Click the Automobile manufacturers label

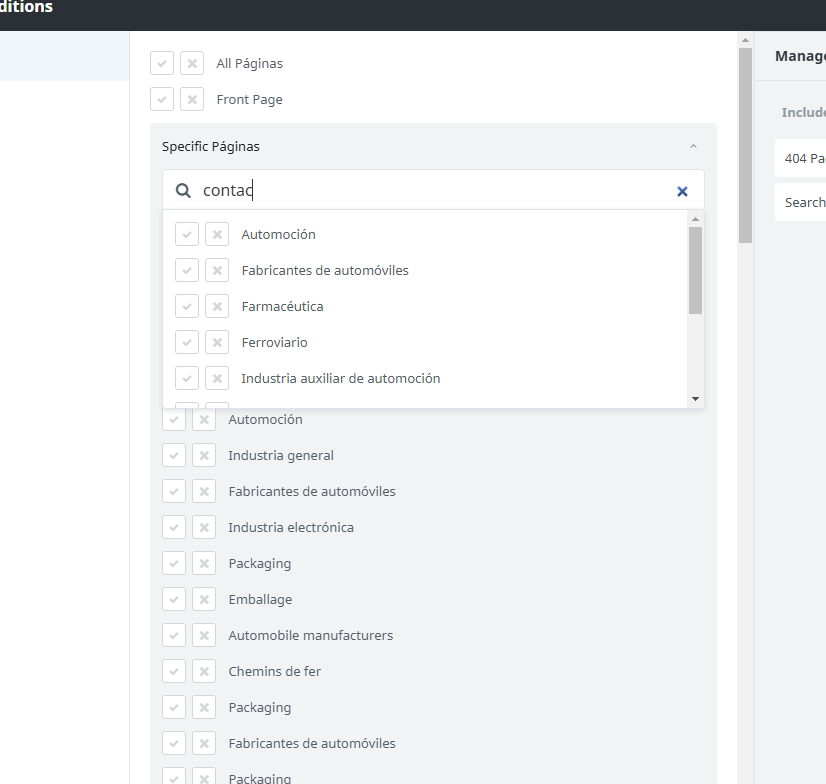coord(310,635)
